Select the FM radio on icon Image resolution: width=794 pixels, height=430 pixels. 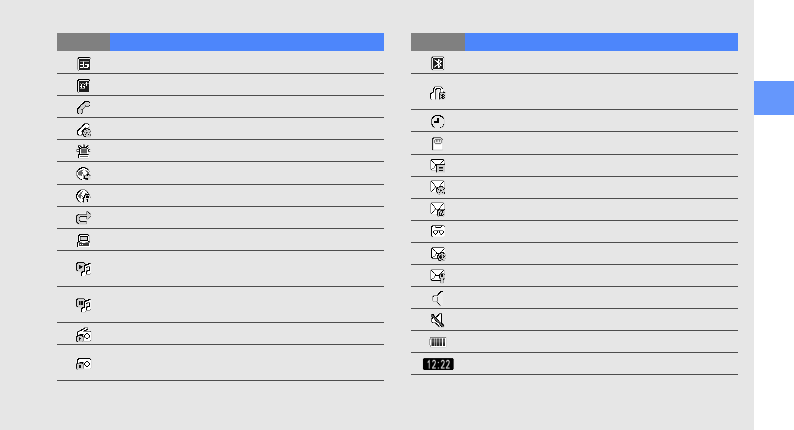84,334
